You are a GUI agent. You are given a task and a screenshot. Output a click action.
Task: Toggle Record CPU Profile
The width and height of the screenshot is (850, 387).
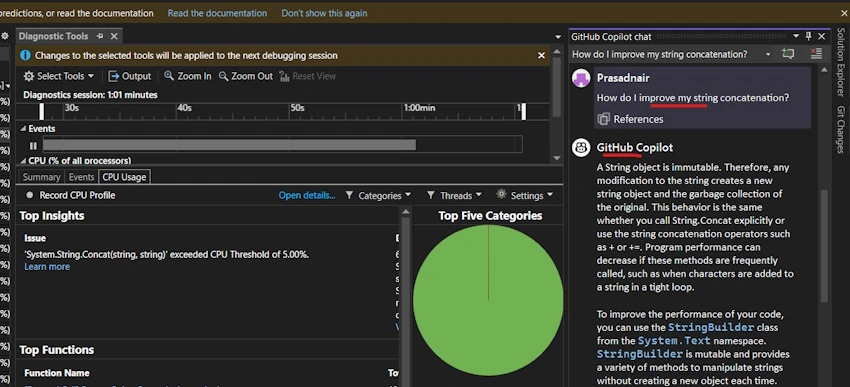(x=70, y=195)
